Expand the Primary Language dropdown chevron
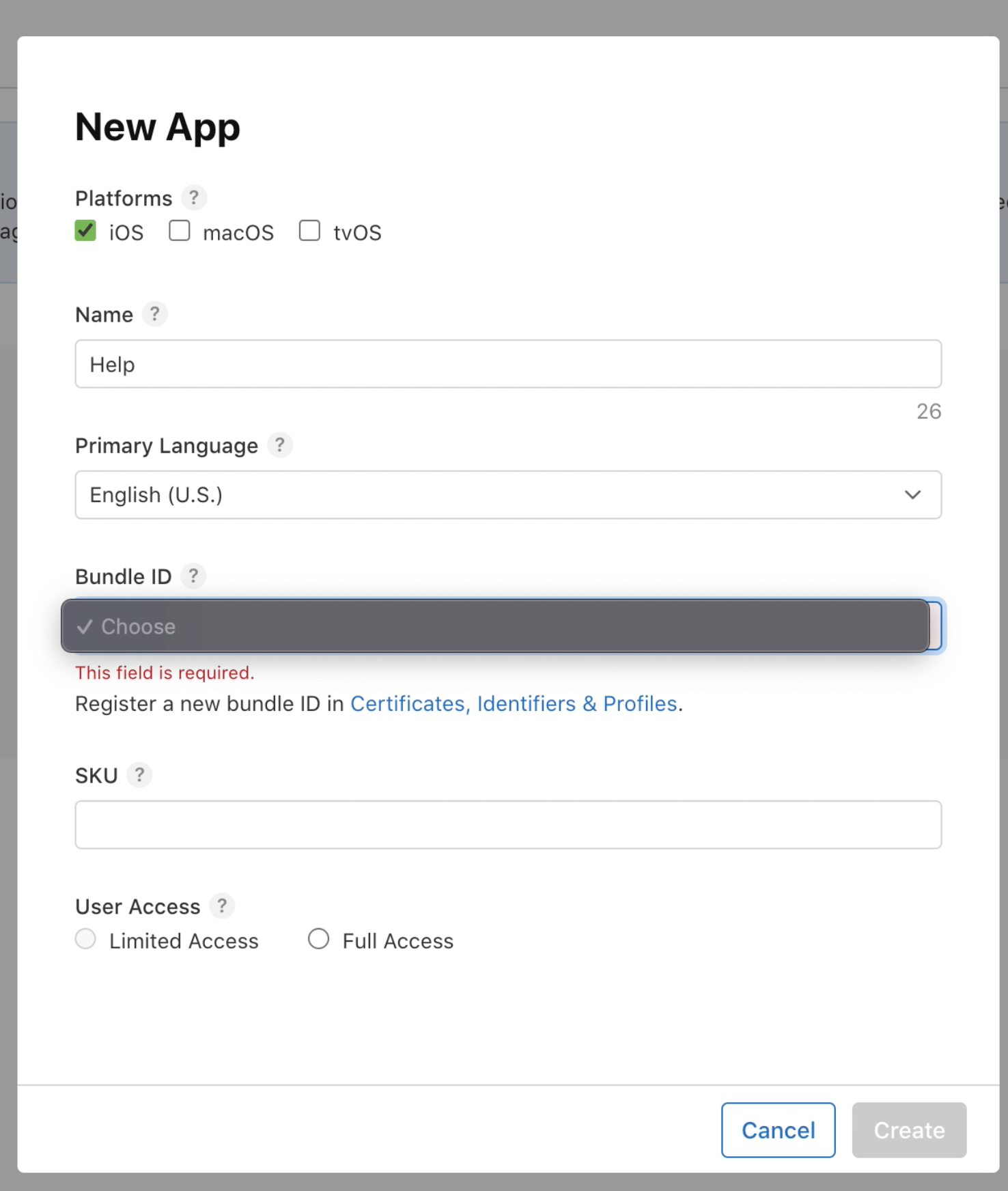The height and width of the screenshot is (1191, 1008). pos(913,494)
